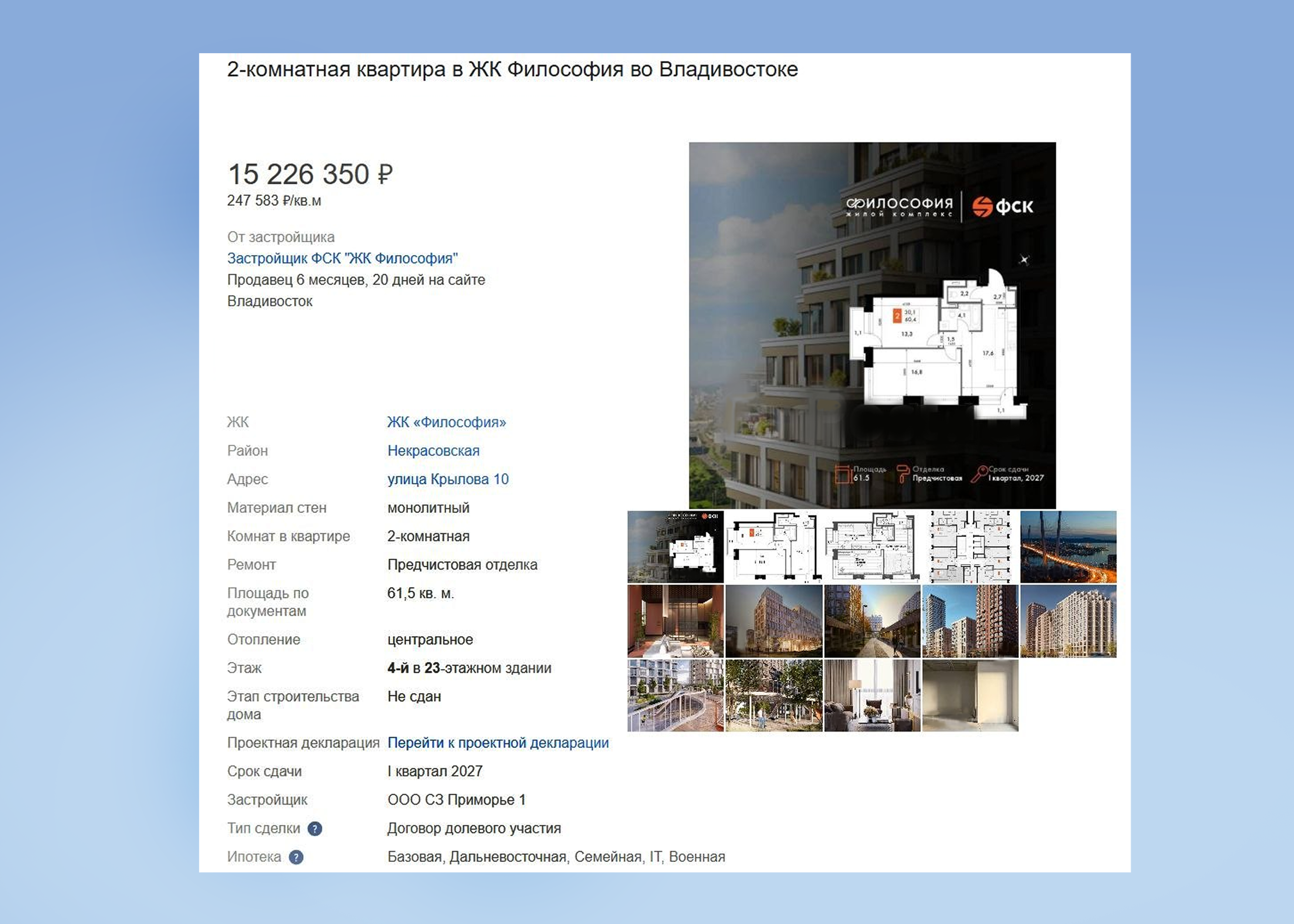Click help icon next to Тип сделки

point(315,828)
